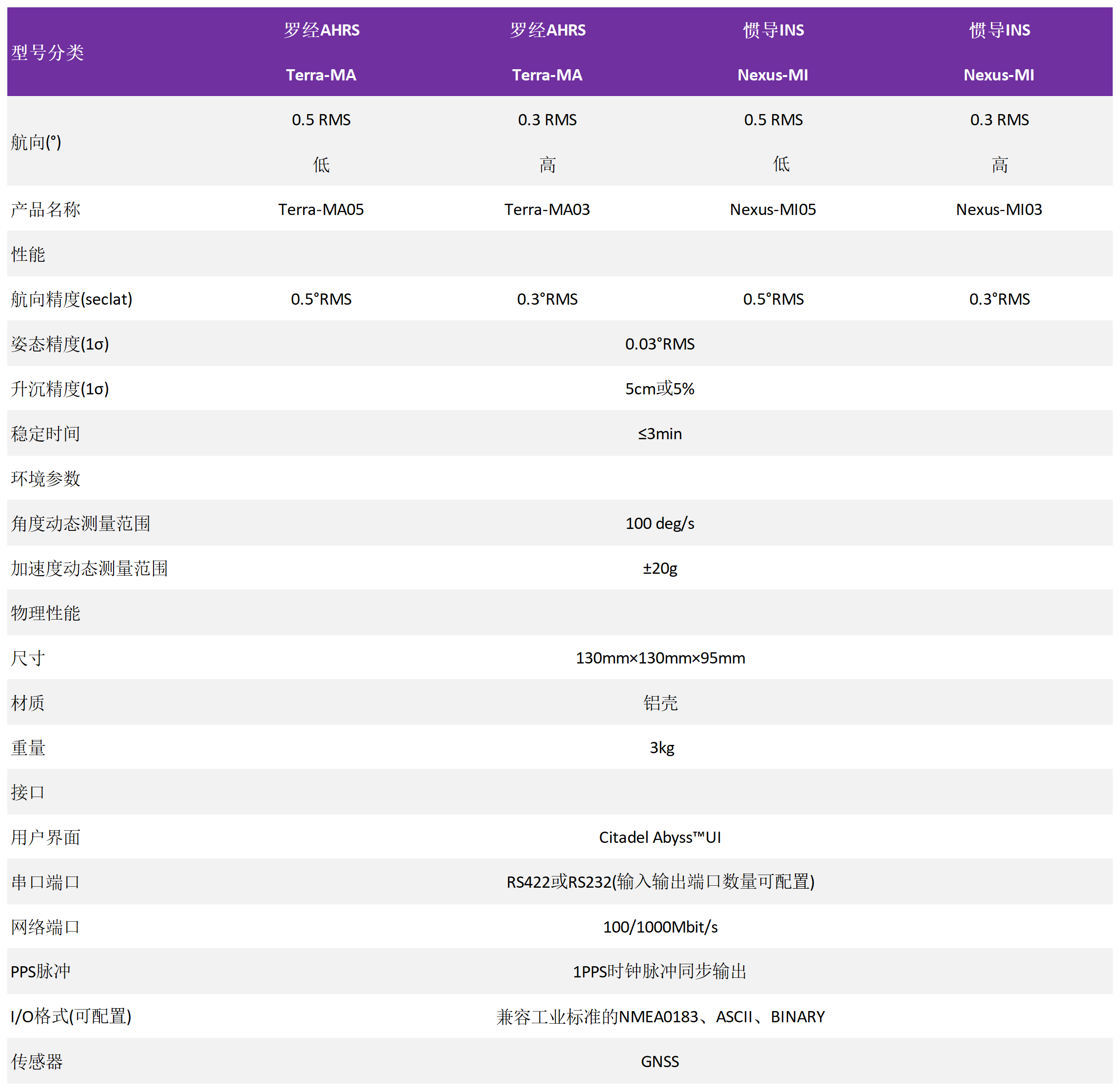Click the 3kg weight value
Image resolution: width=1120 pixels, height=1091 pixels.
click(x=661, y=747)
